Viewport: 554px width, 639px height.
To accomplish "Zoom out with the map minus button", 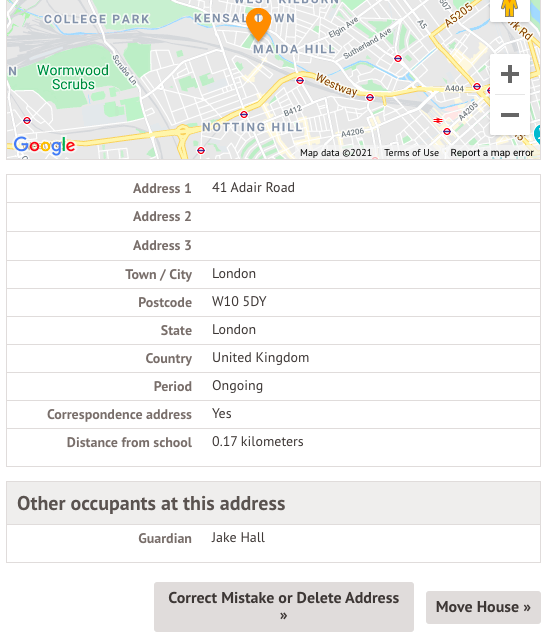I will [510, 115].
